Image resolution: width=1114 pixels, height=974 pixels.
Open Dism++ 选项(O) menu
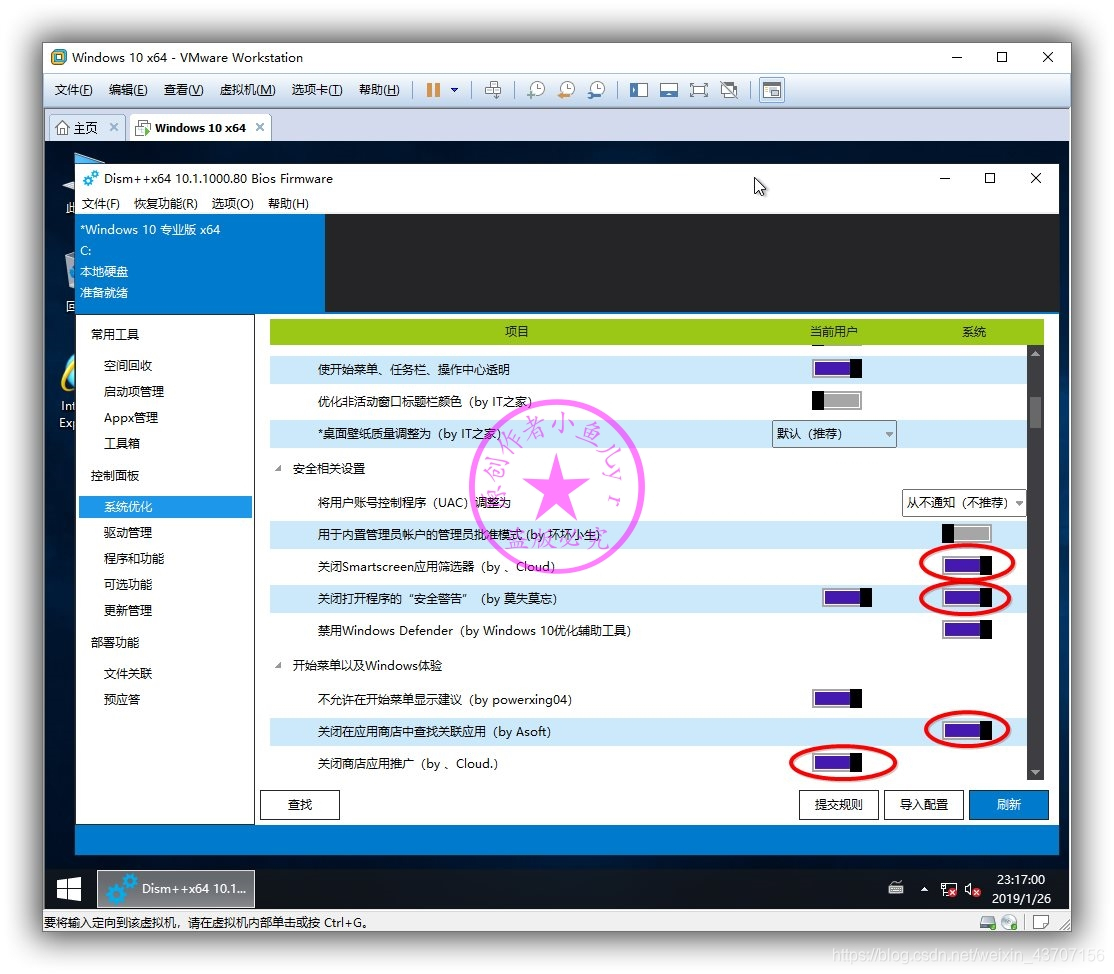(x=232, y=204)
